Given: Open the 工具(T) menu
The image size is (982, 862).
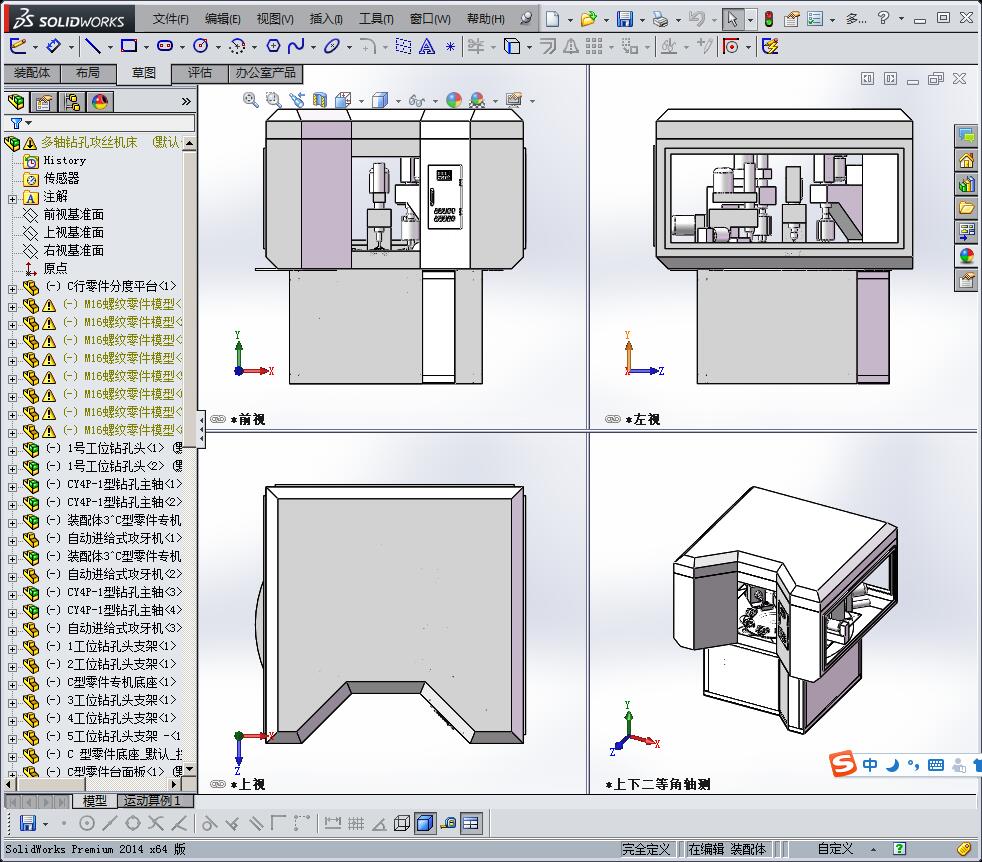Looking at the screenshot, I should tap(376, 19).
